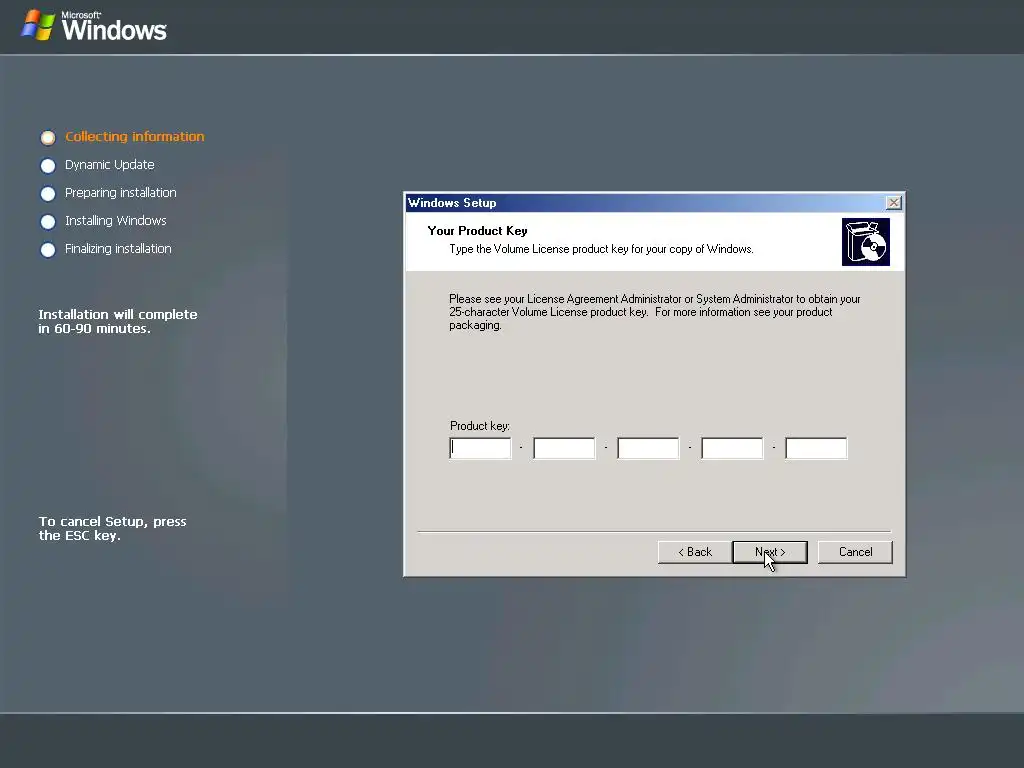
Task: Go back with the Back button
Action: pyautogui.click(x=695, y=552)
